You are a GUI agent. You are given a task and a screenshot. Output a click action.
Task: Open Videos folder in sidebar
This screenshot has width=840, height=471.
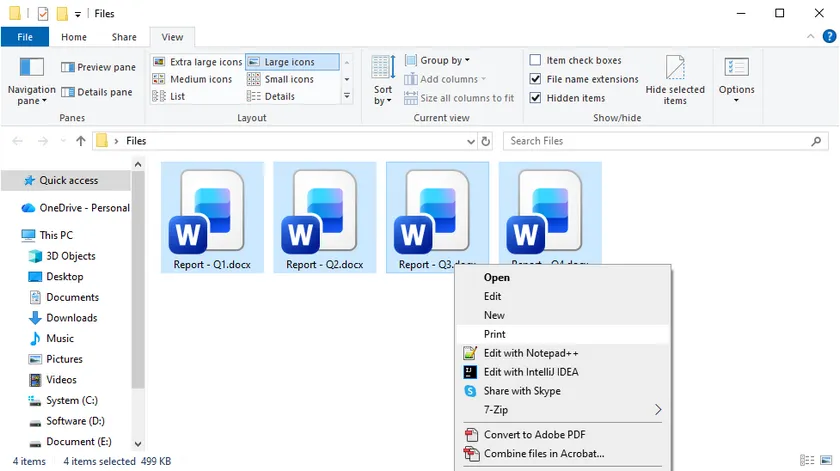(x=52, y=380)
